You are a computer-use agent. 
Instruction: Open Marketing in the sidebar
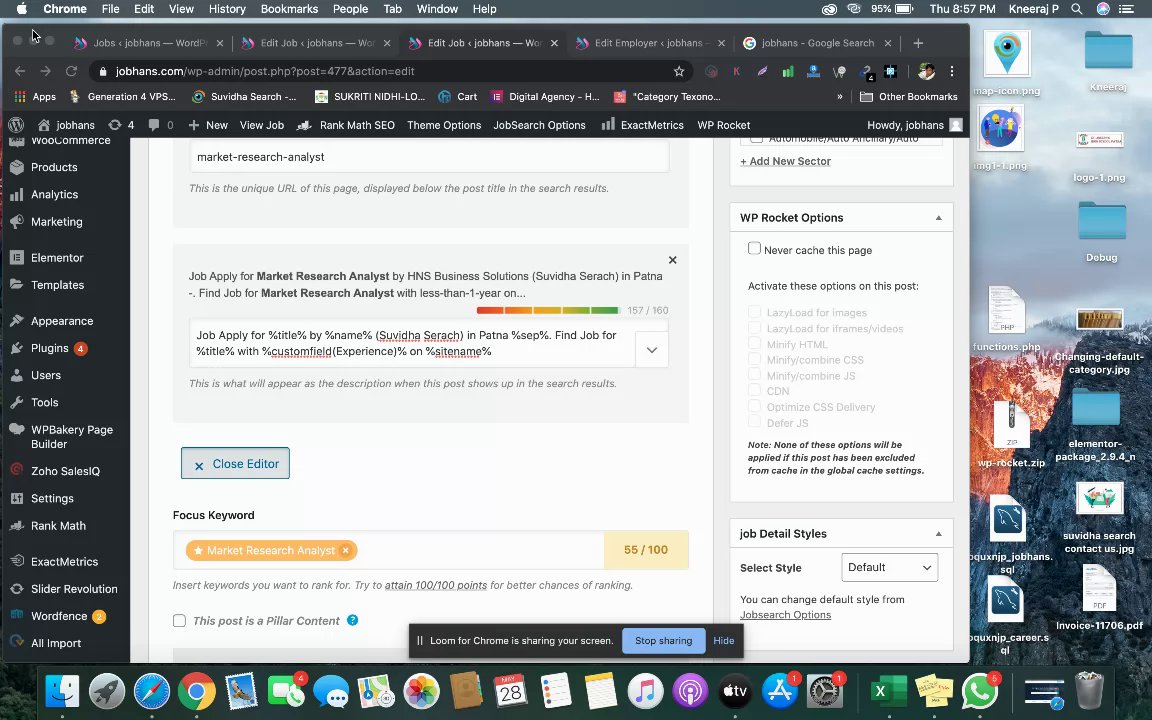coord(57,222)
